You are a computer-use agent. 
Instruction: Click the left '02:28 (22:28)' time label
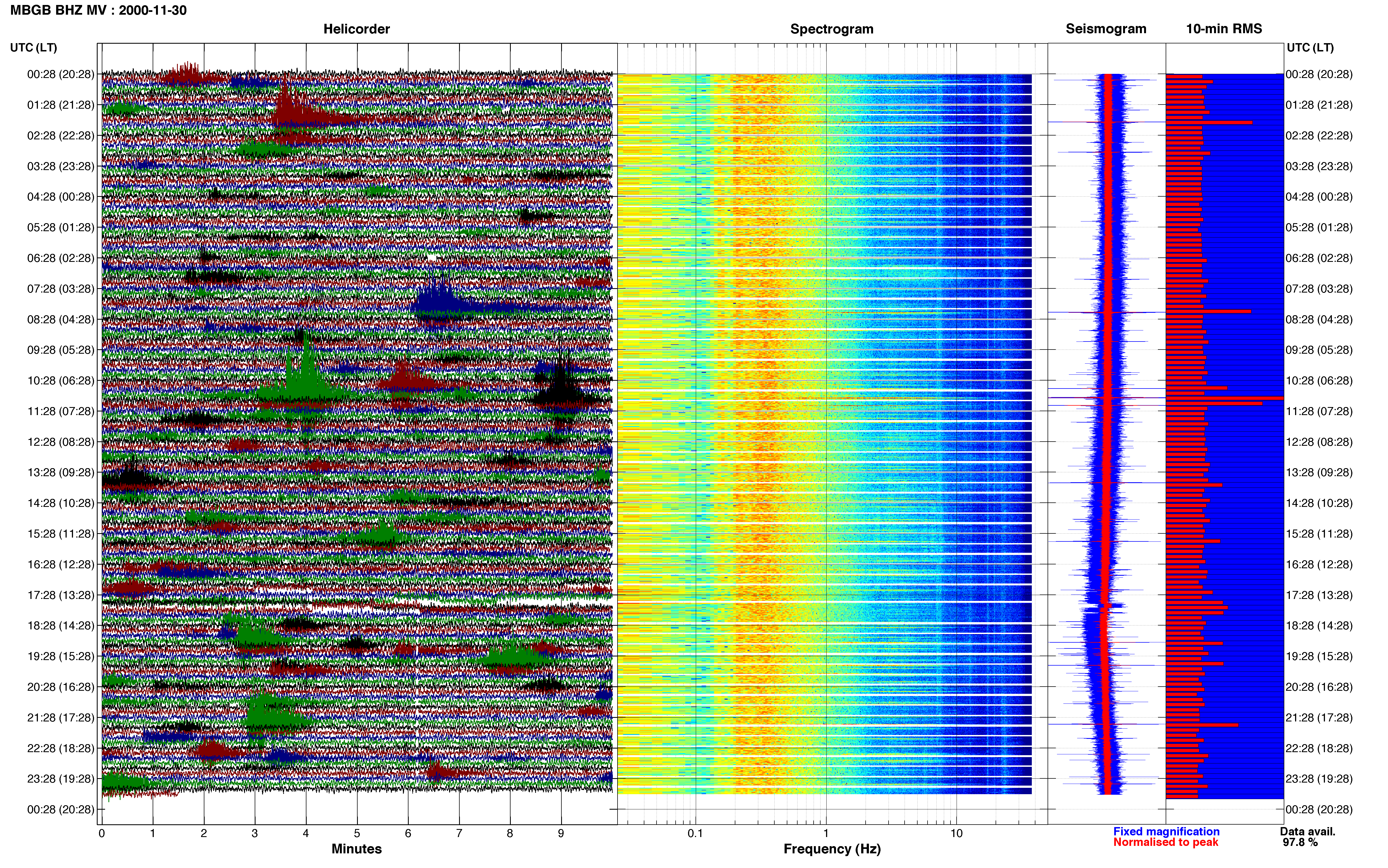61,135
